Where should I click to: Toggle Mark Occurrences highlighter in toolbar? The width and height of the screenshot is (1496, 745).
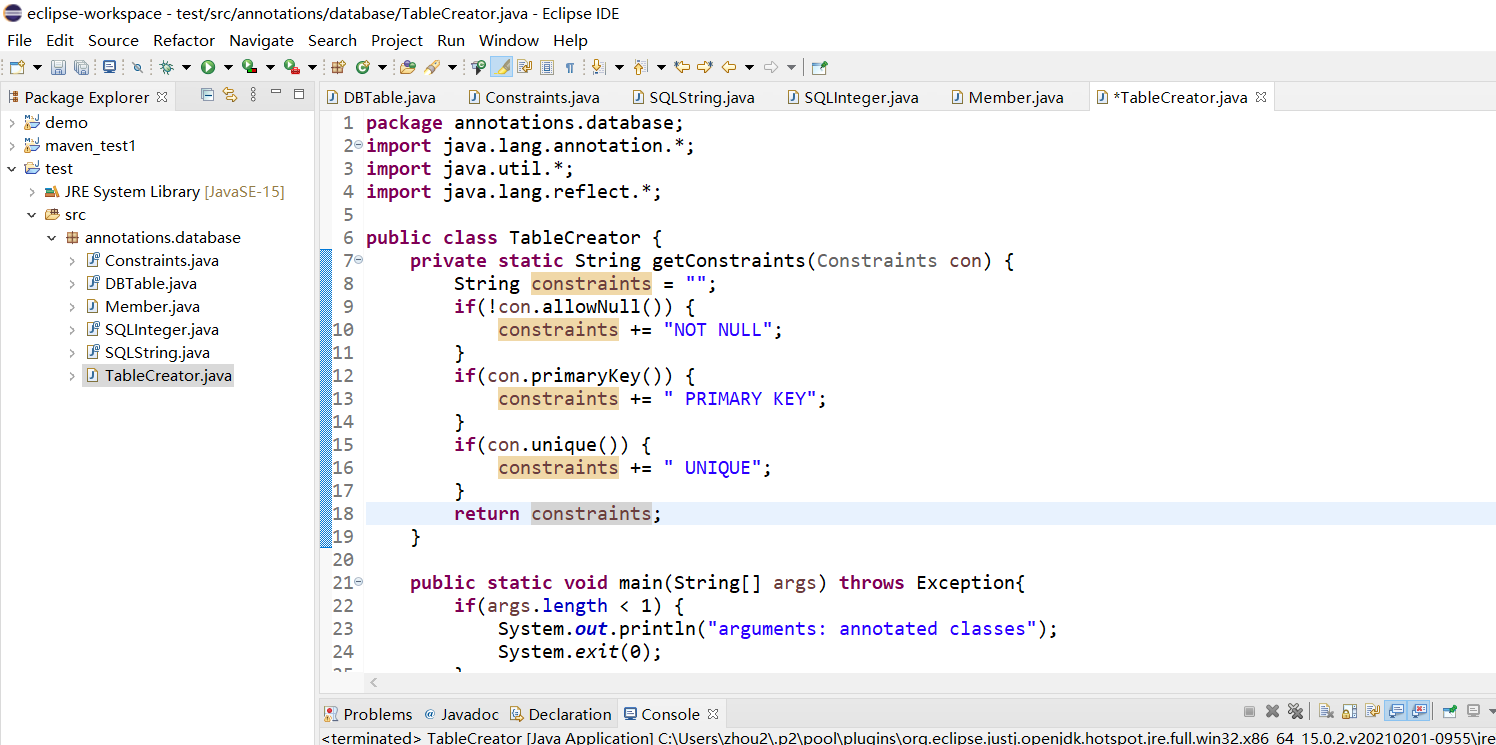502,67
